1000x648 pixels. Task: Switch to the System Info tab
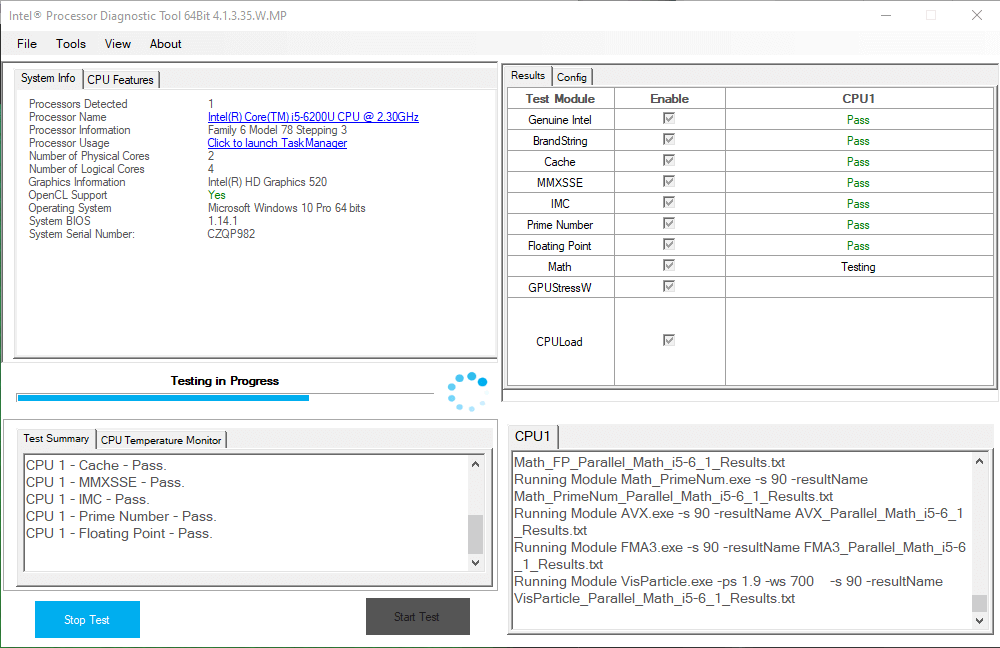click(48, 78)
